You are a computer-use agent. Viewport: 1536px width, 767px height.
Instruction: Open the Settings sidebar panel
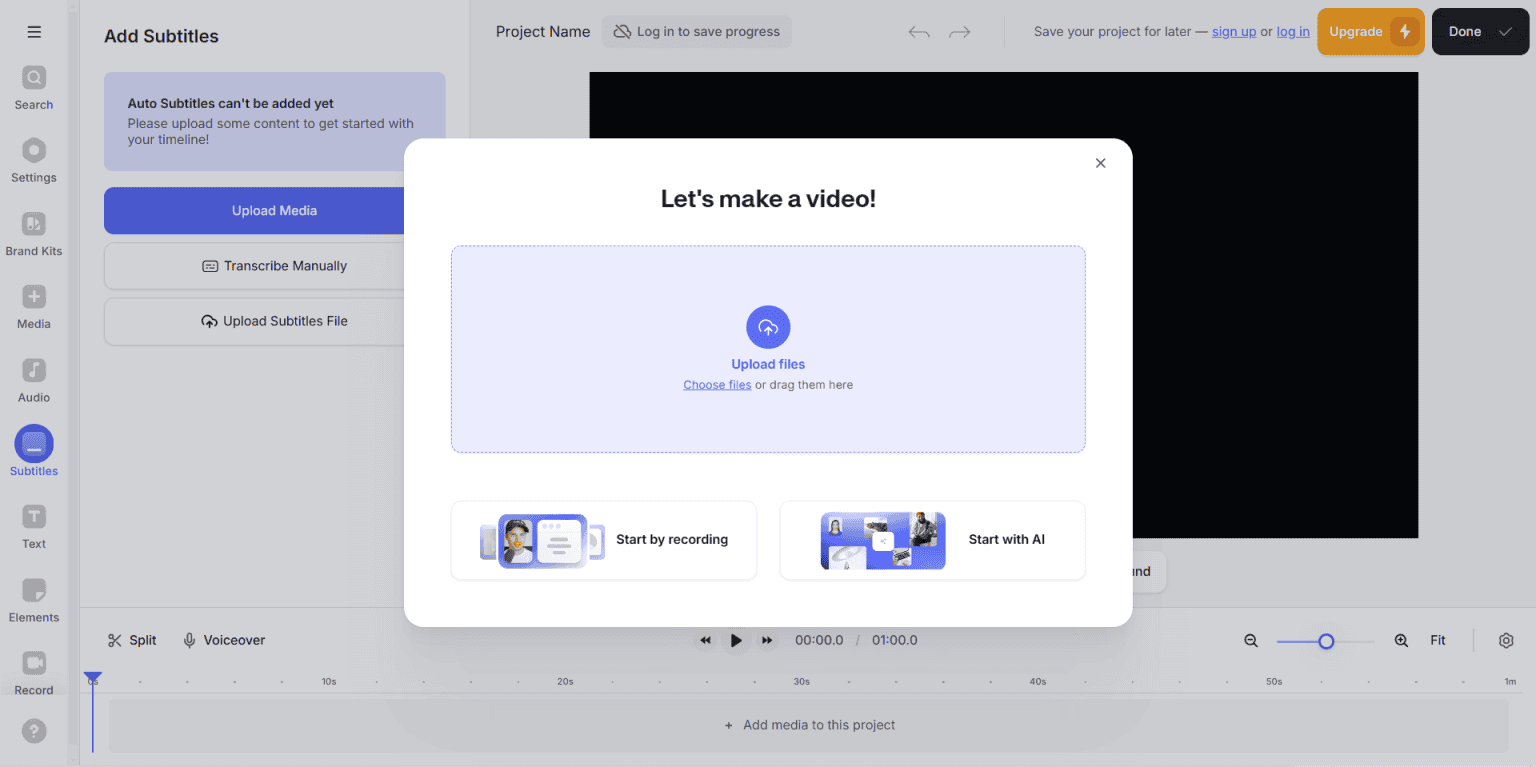(34, 161)
